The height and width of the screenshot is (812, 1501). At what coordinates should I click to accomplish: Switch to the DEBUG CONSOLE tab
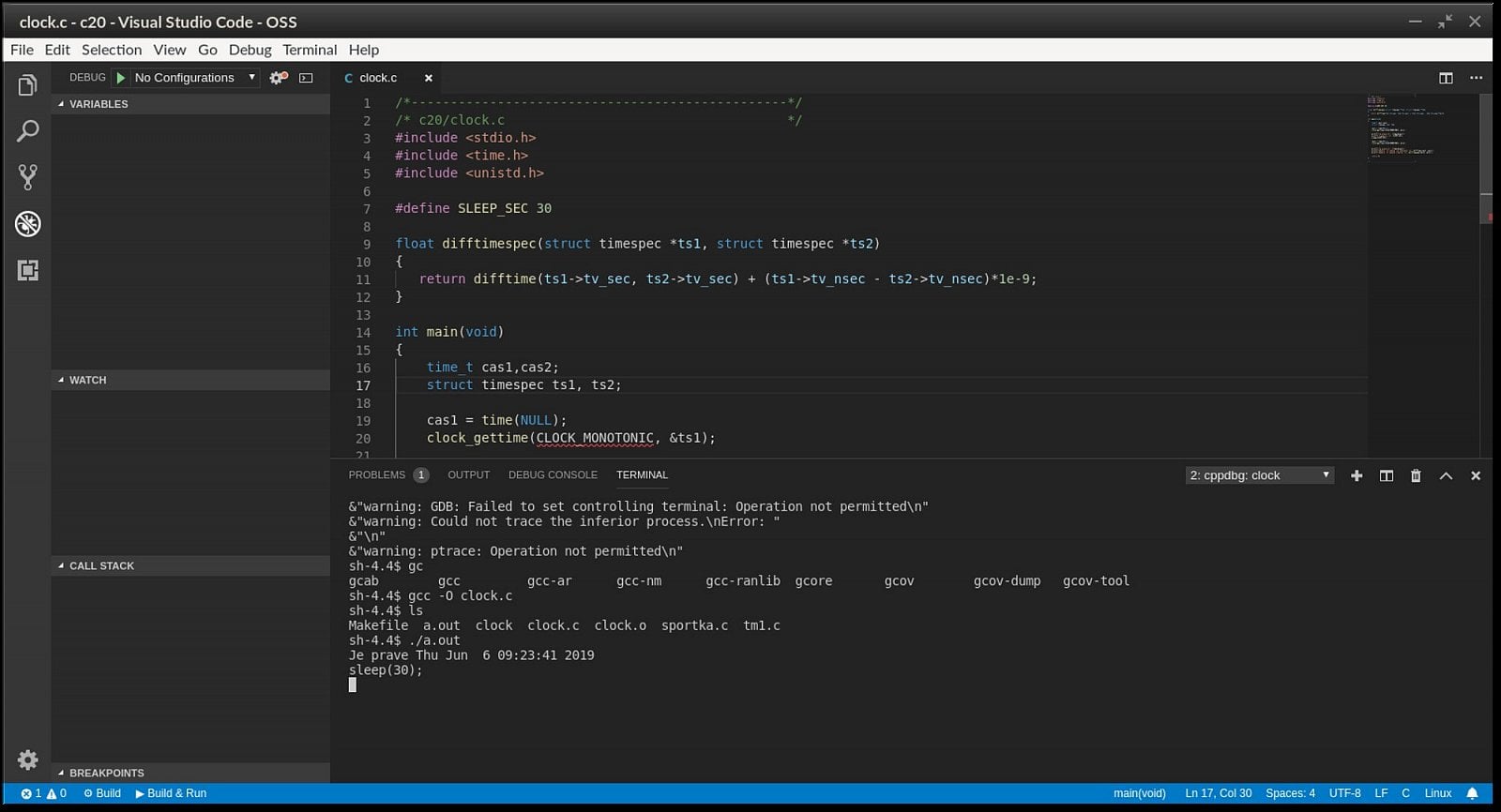click(553, 475)
